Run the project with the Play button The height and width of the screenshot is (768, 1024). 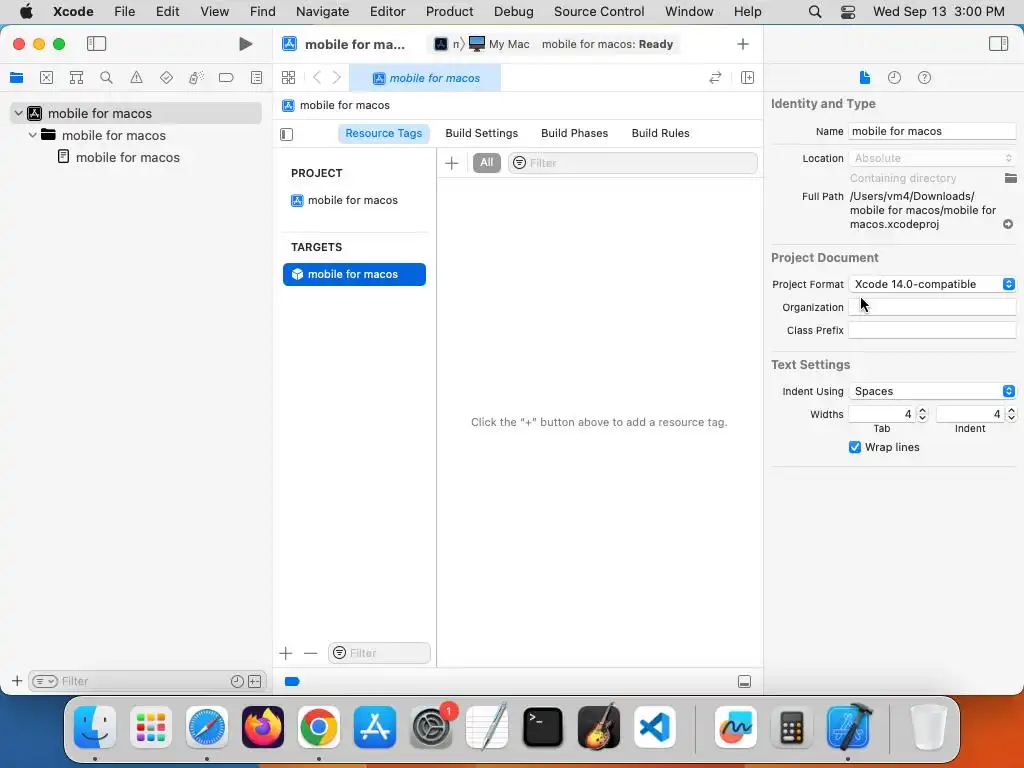(x=246, y=44)
